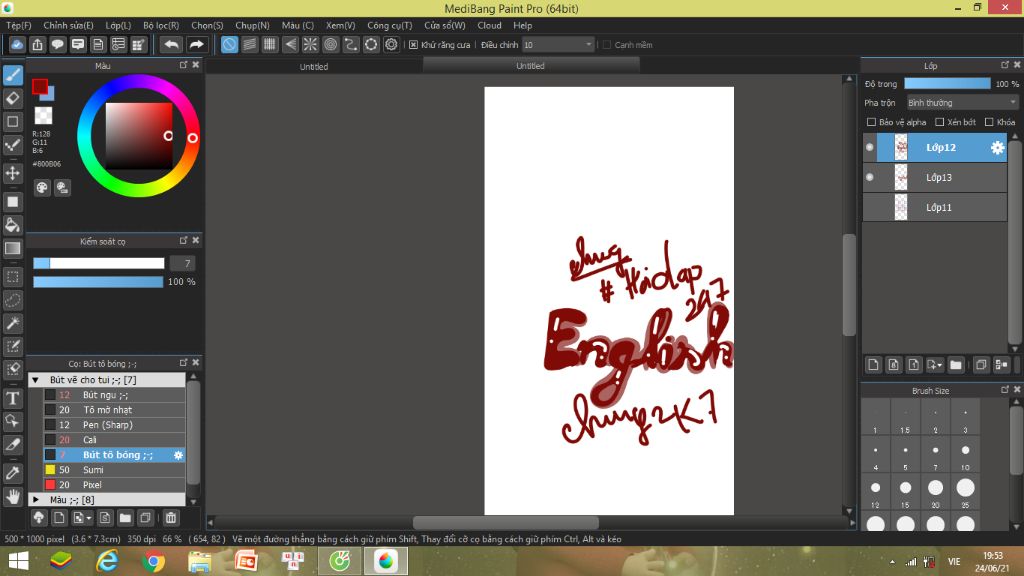Open add-layer-type dropdown in layer panel
This screenshot has height=576, width=1024.
click(935, 365)
